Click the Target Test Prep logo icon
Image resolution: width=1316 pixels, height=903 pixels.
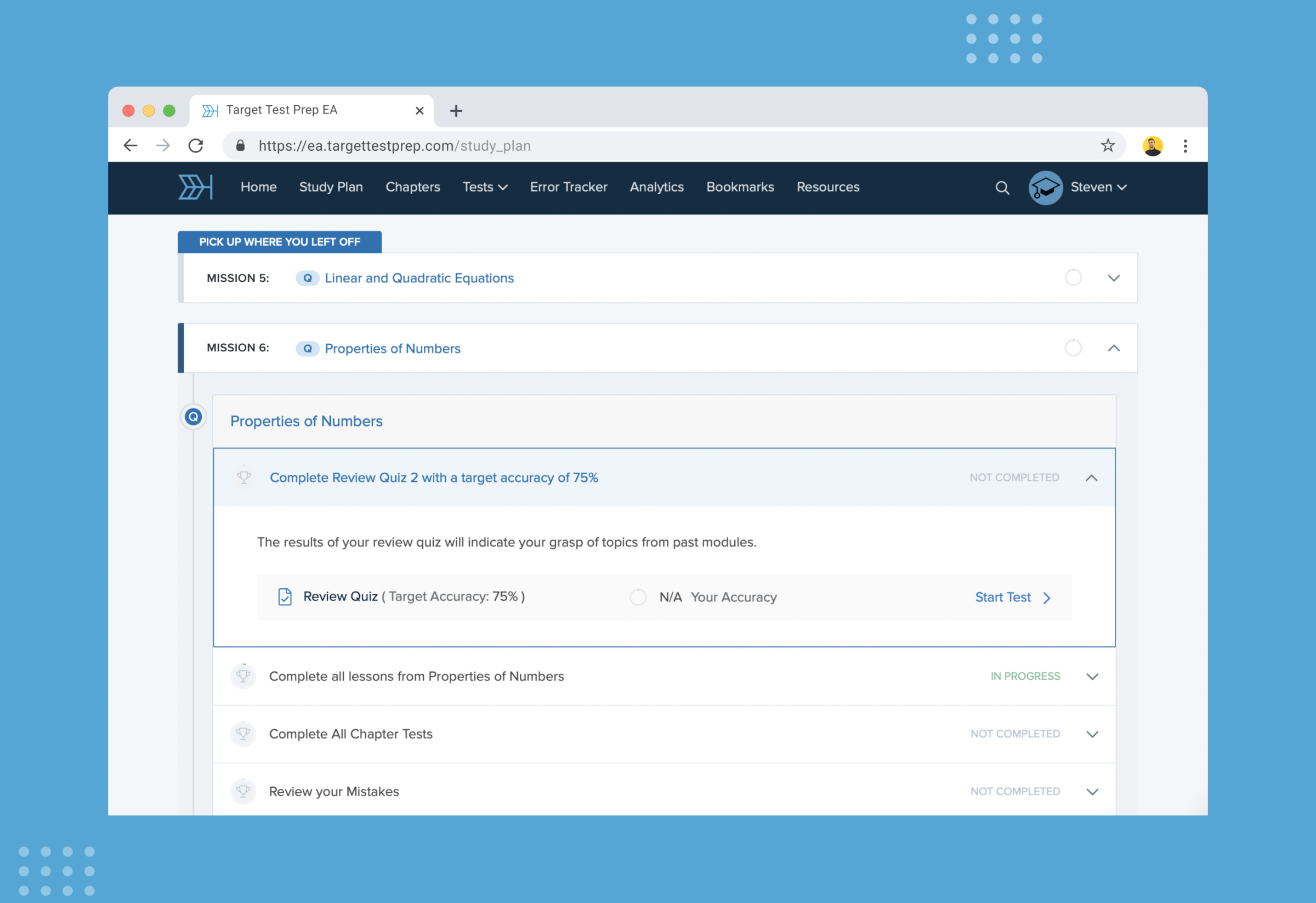pyautogui.click(x=195, y=187)
